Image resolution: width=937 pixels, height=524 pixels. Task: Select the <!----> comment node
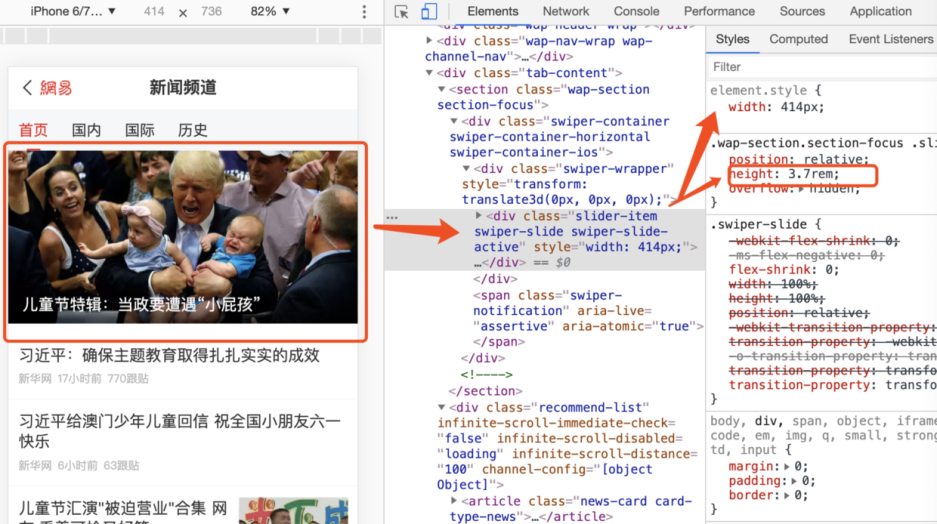click(x=486, y=375)
